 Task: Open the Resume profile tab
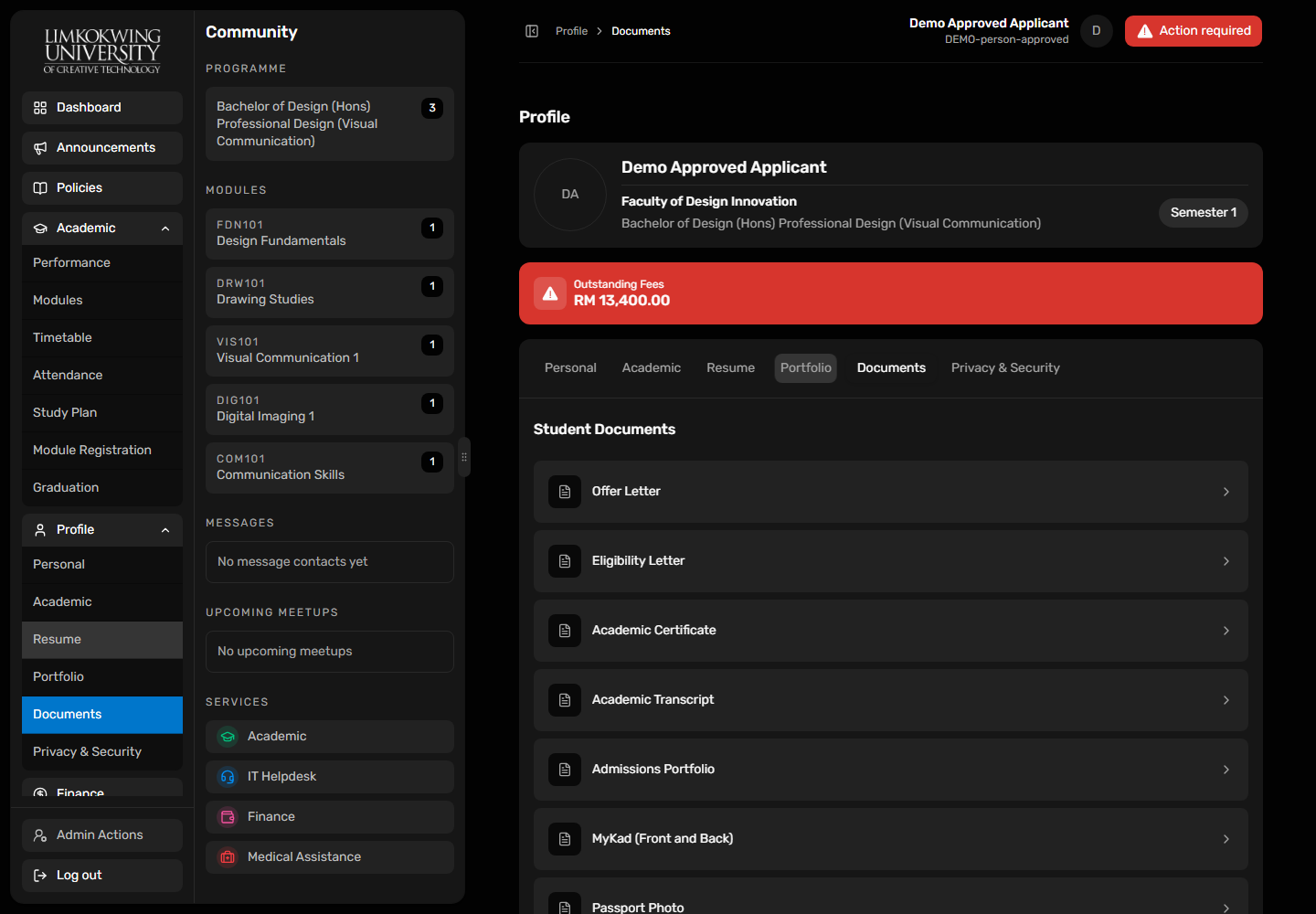point(731,368)
